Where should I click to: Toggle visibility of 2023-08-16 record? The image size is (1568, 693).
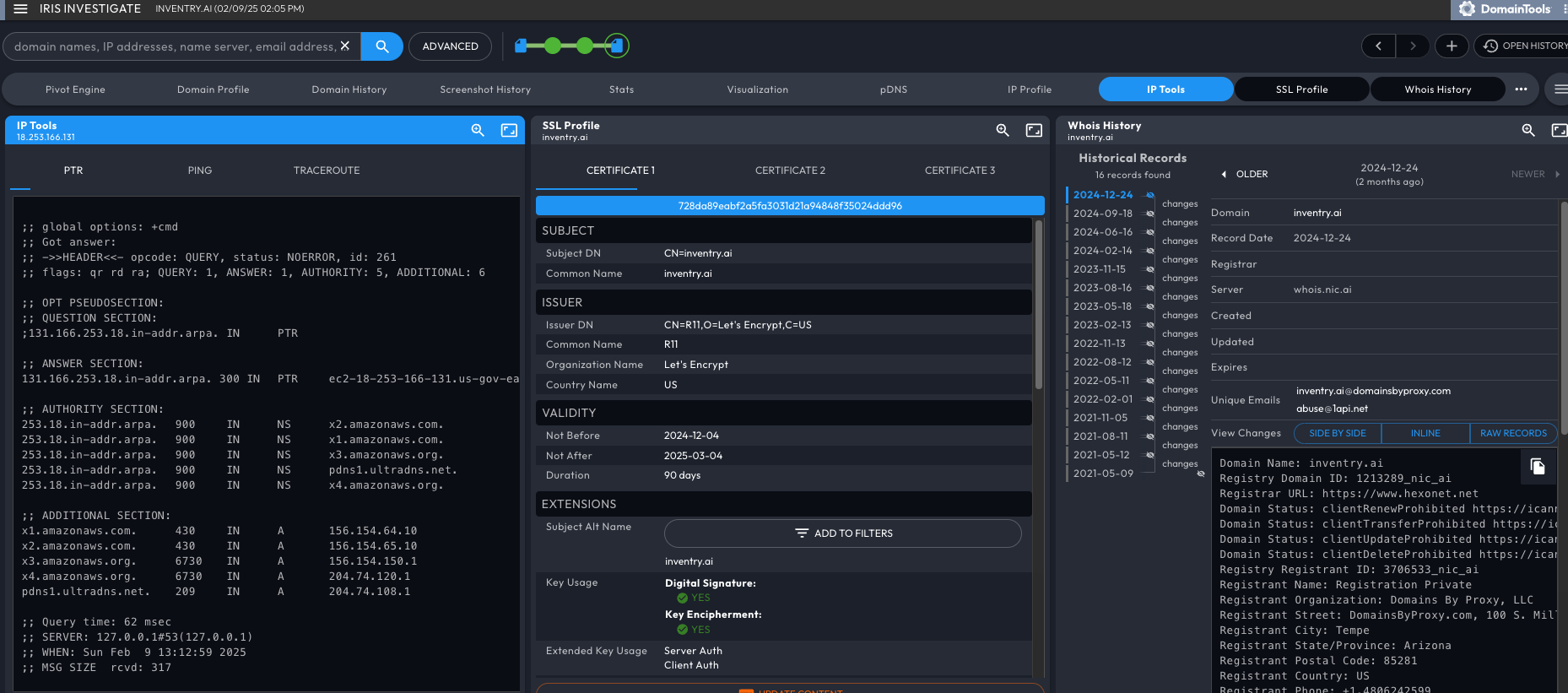point(1149,288)
